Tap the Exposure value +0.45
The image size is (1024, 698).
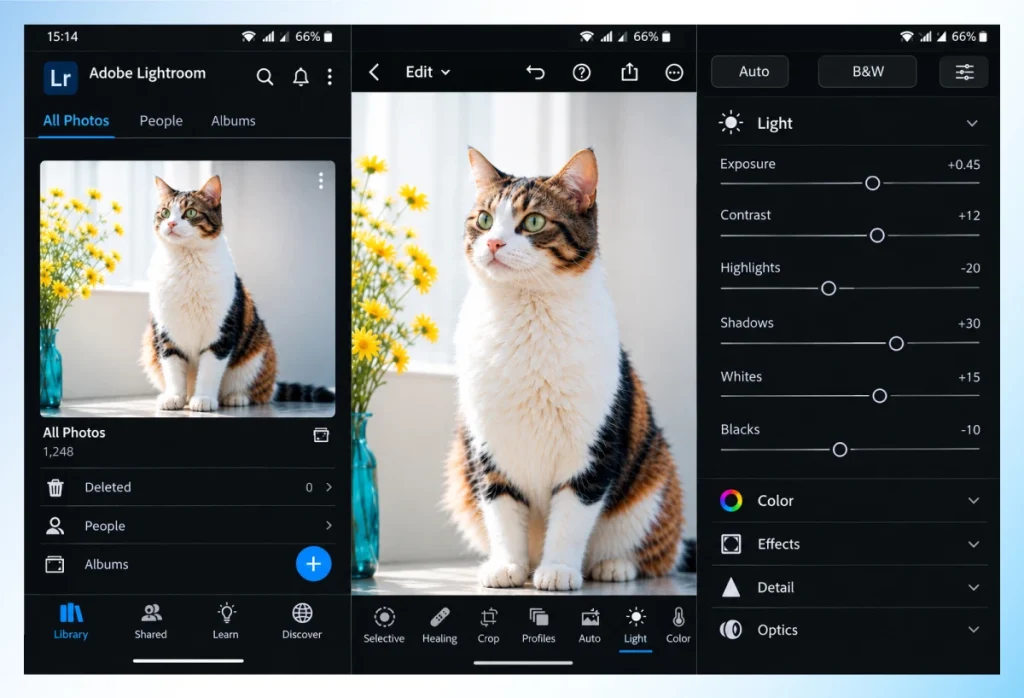[964, 165]
